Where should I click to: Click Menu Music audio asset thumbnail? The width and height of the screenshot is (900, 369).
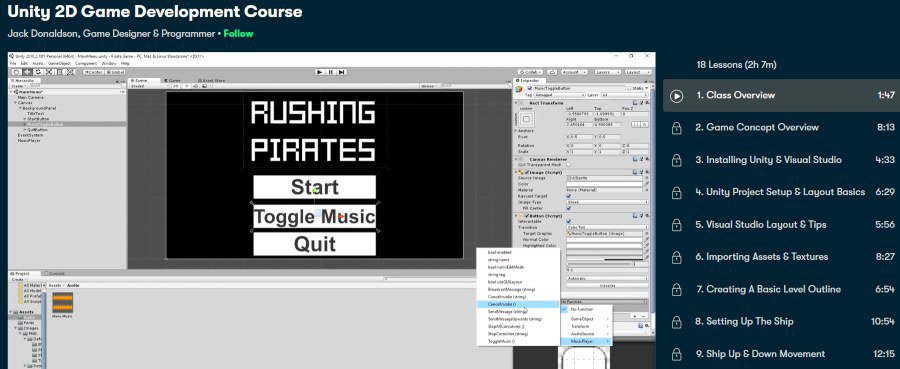63,302
